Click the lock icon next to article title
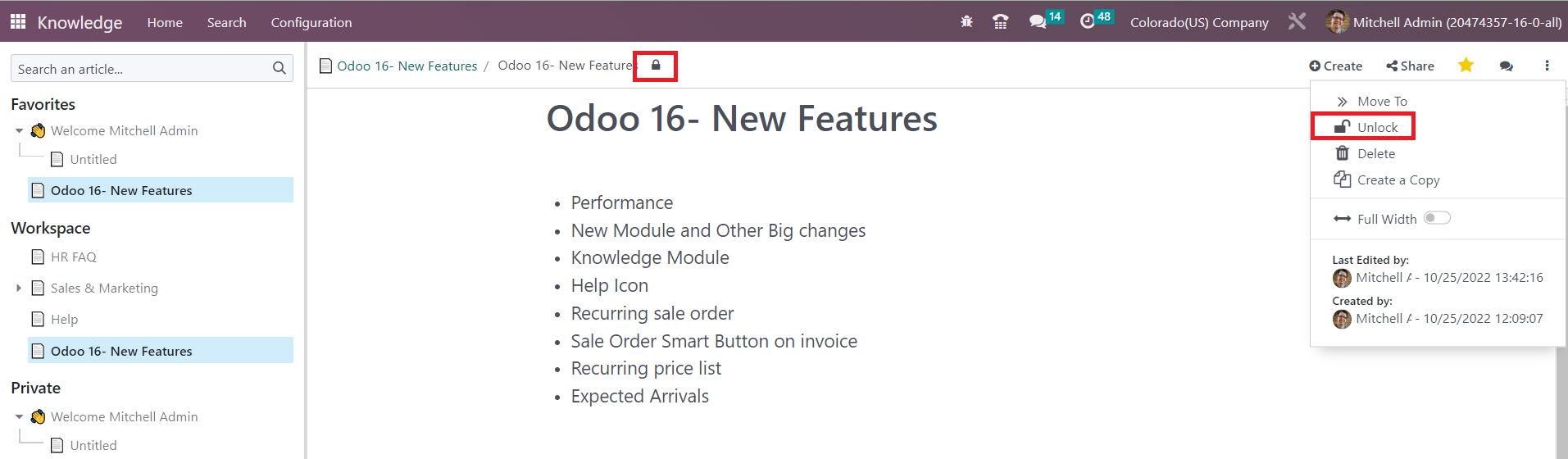The width and height of the screenshot is (1568, 459). [x=656, y=66]
